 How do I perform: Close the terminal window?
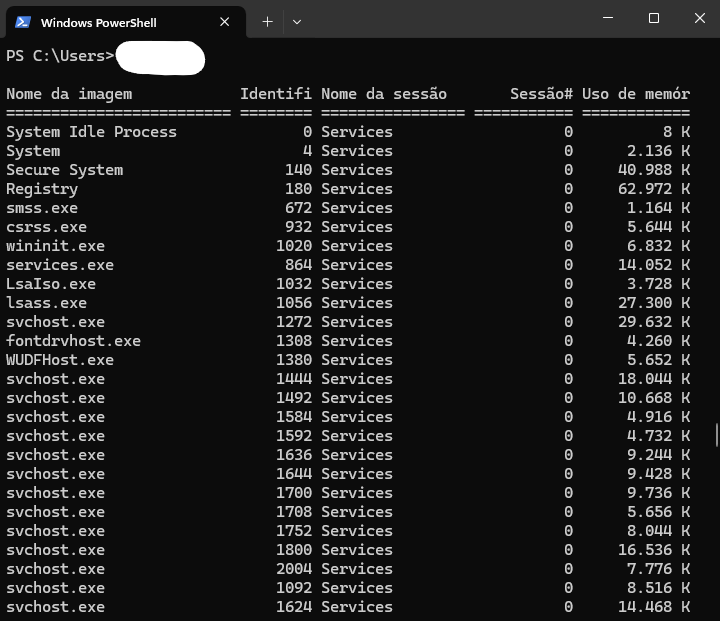coord(700,18)
